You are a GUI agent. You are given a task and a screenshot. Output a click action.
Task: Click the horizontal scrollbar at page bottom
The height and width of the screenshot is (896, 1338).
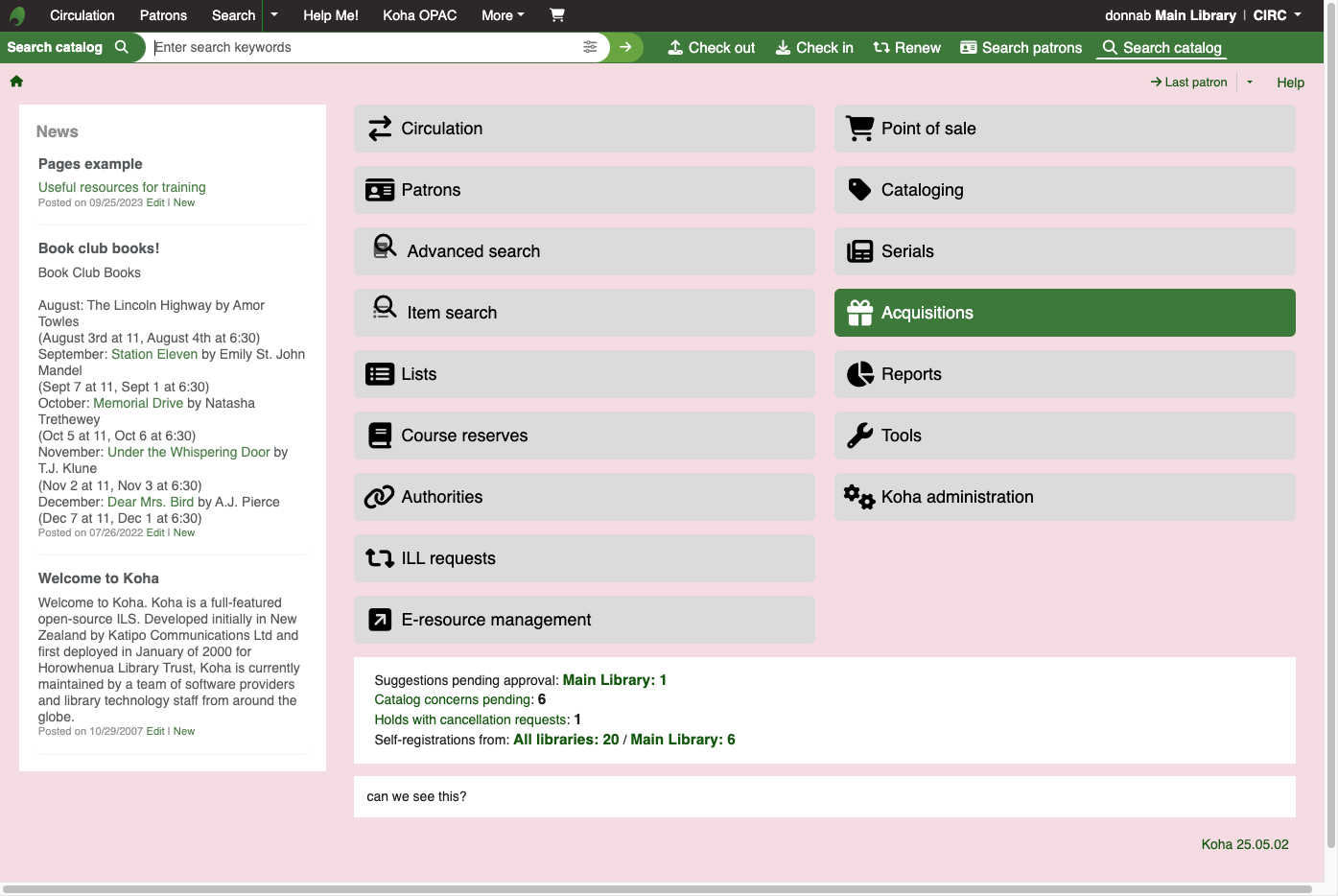656,889
